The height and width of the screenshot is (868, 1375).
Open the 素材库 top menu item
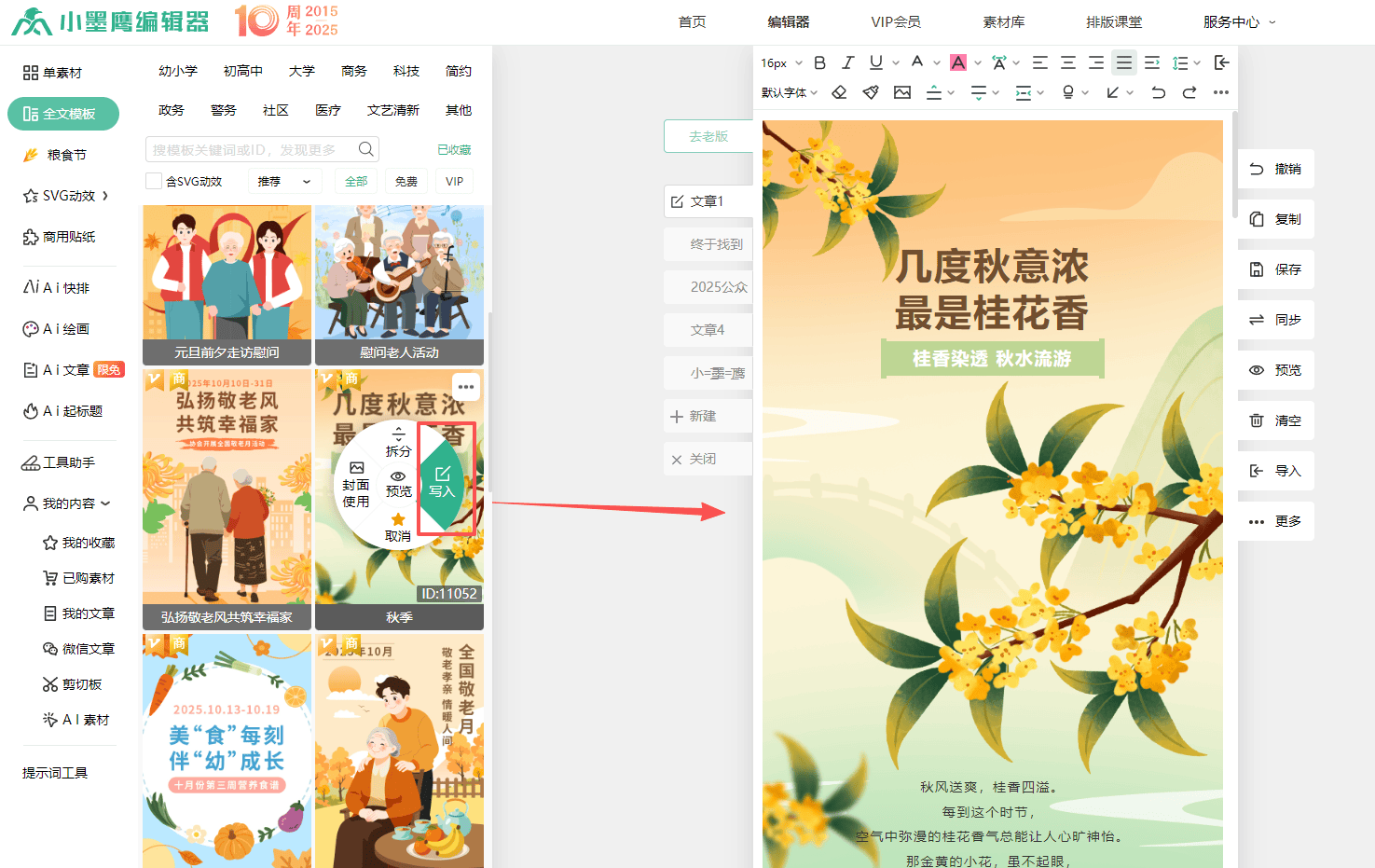(x=1003, y=21)
